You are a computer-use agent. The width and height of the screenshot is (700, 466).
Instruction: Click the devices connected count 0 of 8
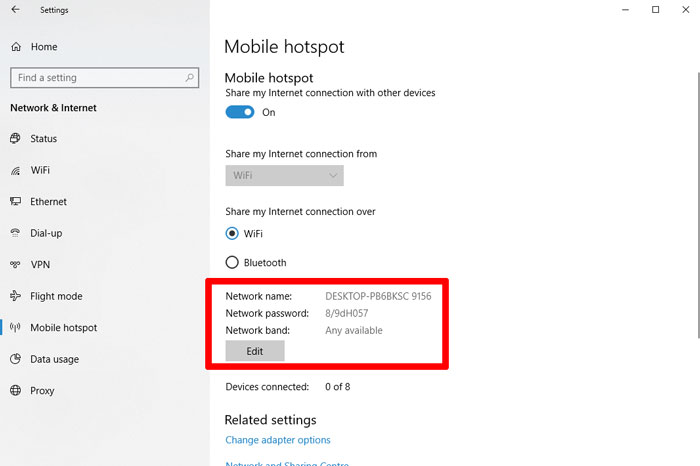(x=338, y=387)
